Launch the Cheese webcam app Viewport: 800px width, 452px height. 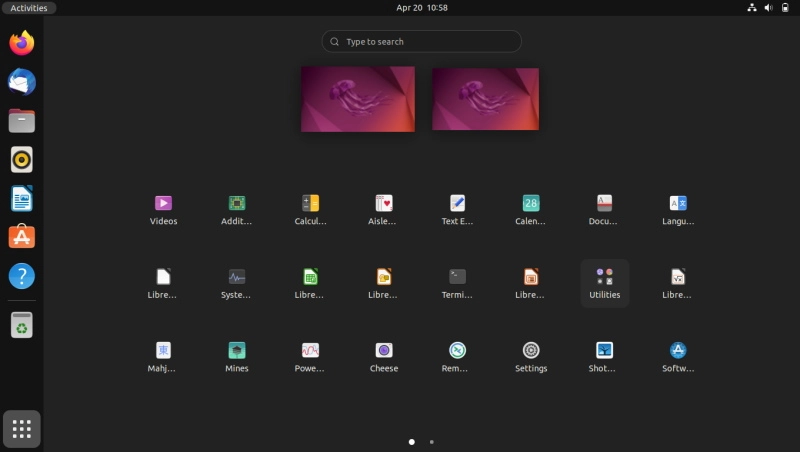[x=384, y=357]
